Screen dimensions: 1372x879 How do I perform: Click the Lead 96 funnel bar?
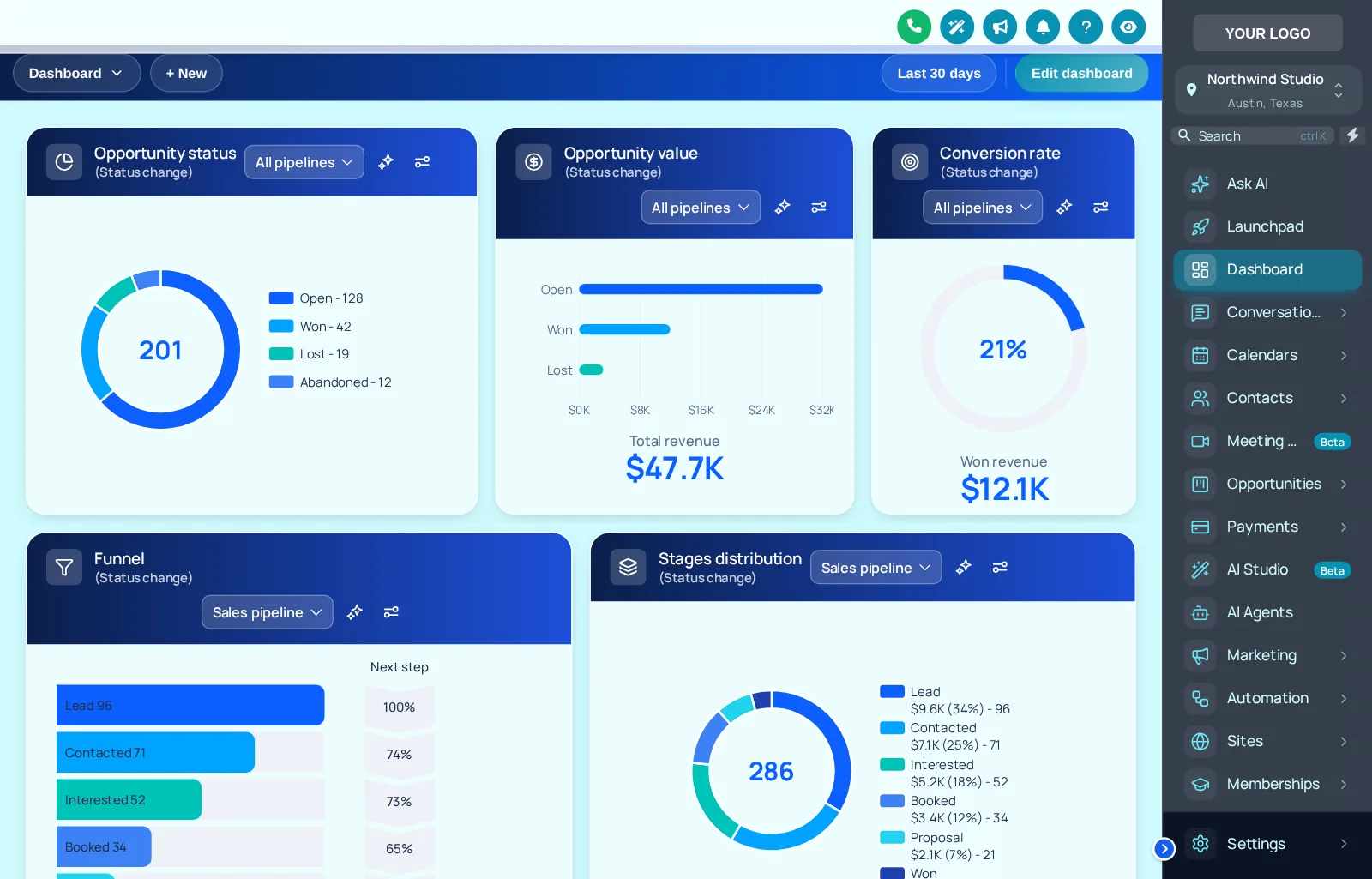coord(190,705)
